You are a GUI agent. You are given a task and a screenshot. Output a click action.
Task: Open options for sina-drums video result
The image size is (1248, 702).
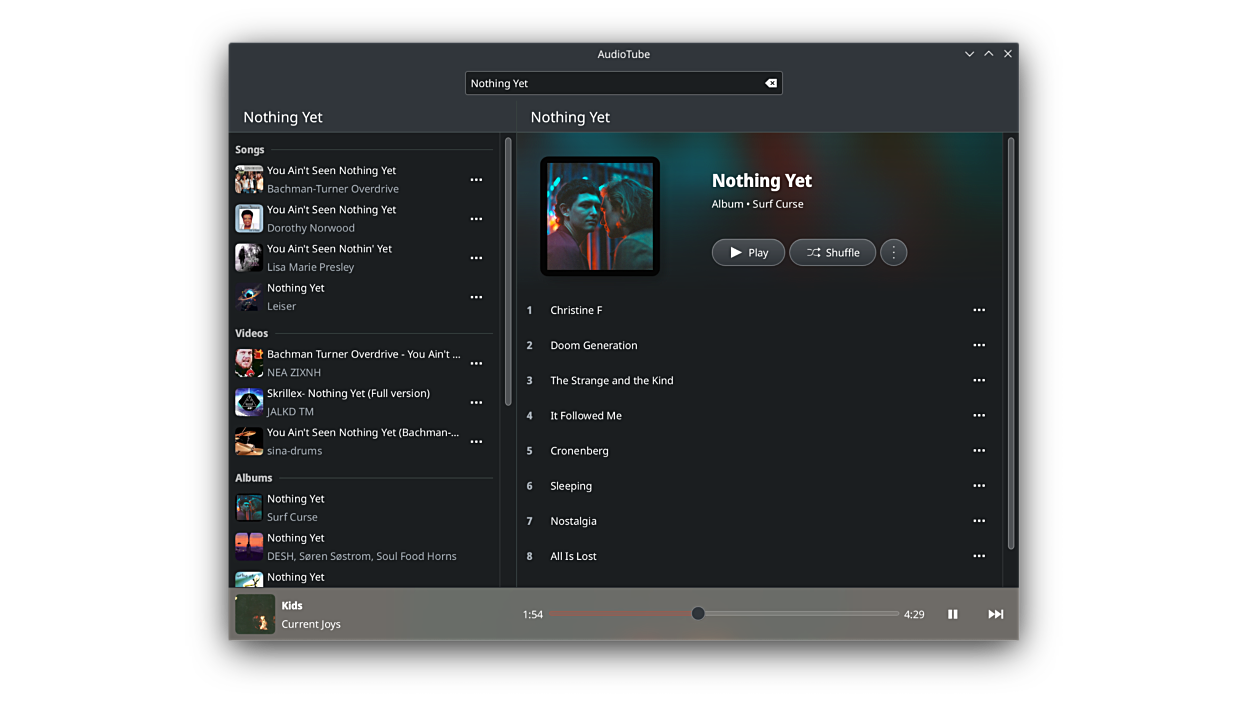tap(476, 441)
